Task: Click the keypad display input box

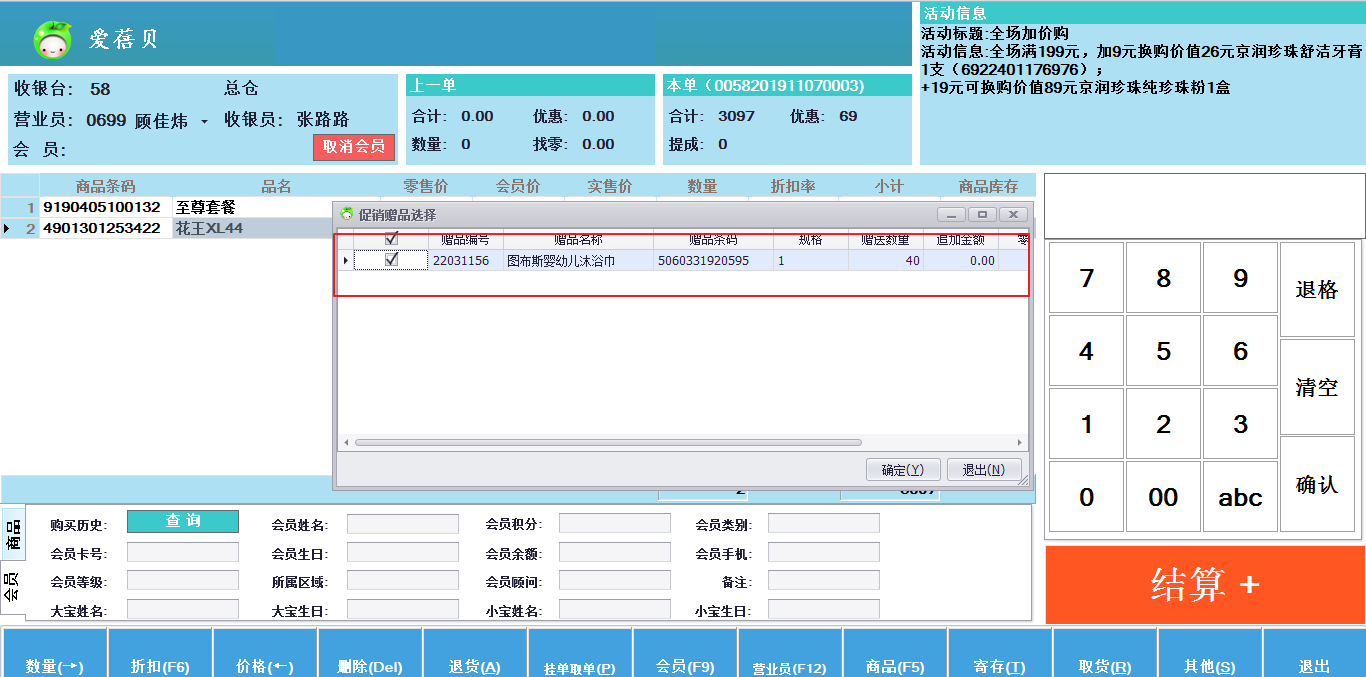Action: (x=1203, y=205)
